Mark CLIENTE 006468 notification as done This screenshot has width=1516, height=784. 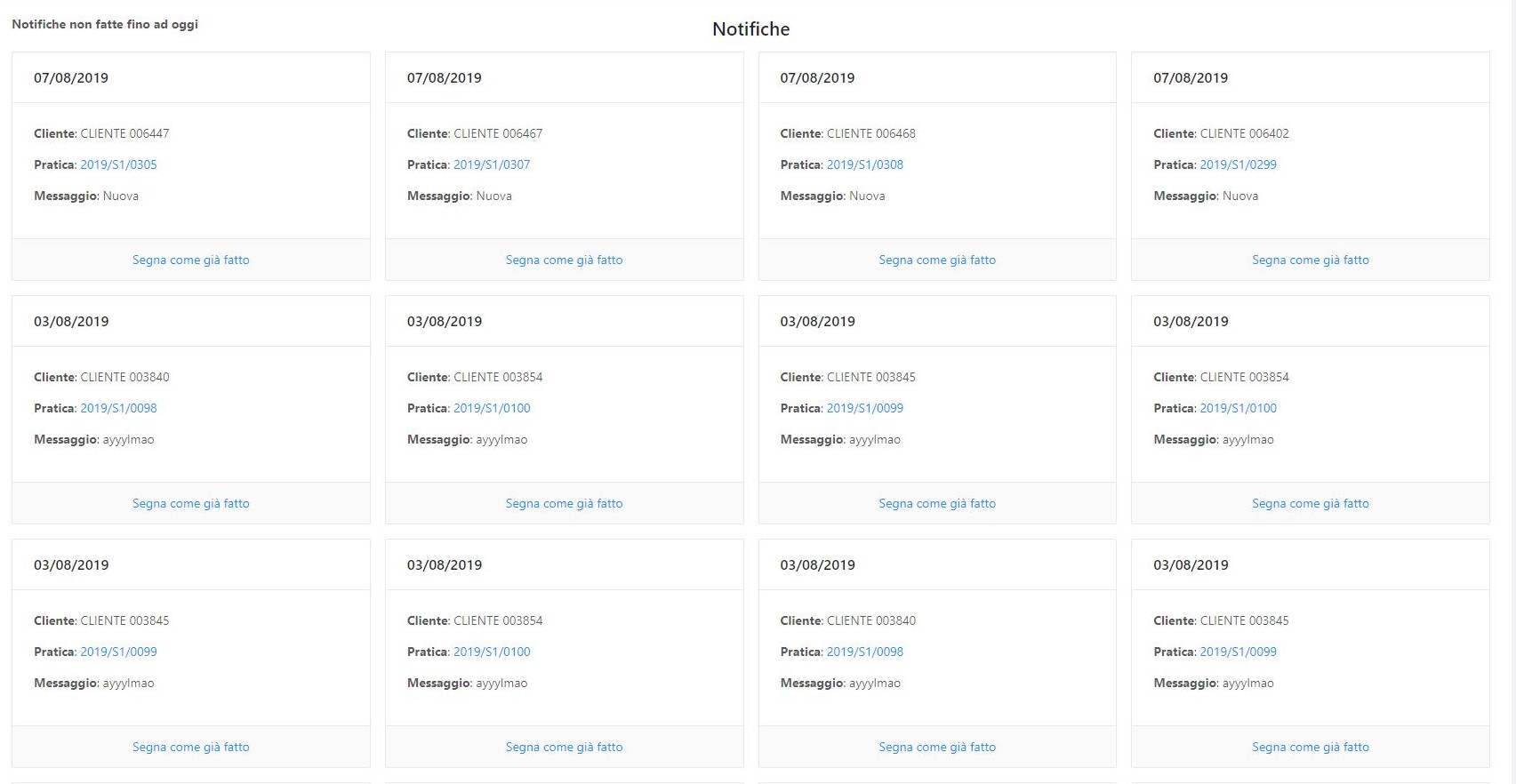(937, 260)
